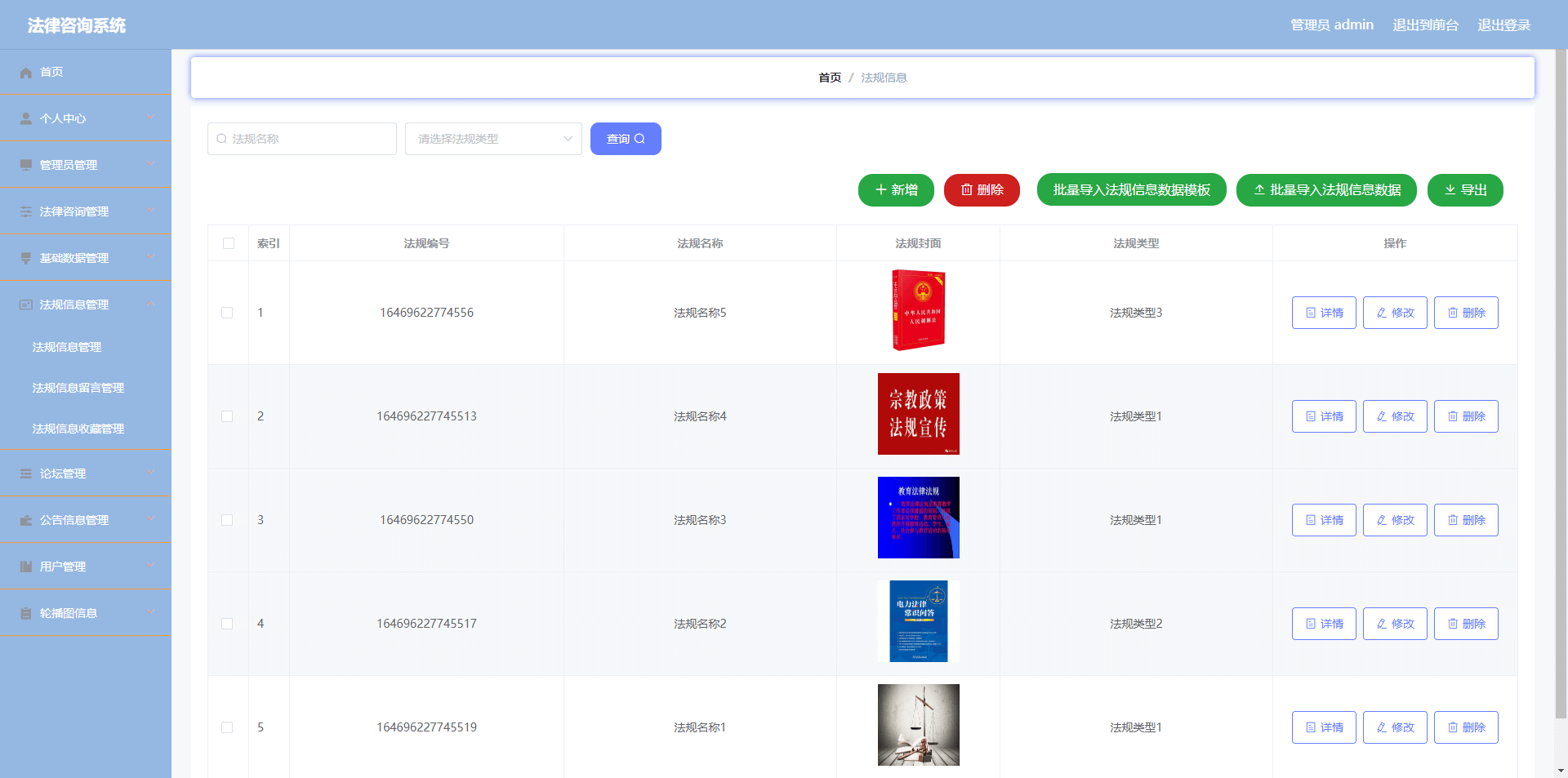This screenshot has height=778, width=1568.
Task: Click the edit pencil icon for 法规名称3 row
Action: point(1382,520)
